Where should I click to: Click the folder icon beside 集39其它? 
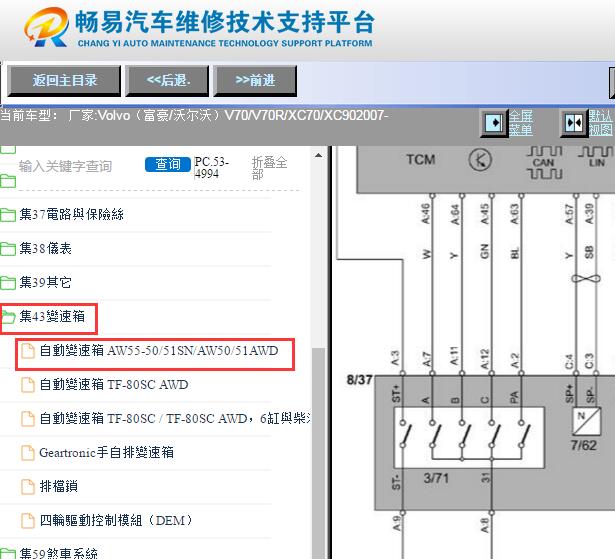(8, 282)
